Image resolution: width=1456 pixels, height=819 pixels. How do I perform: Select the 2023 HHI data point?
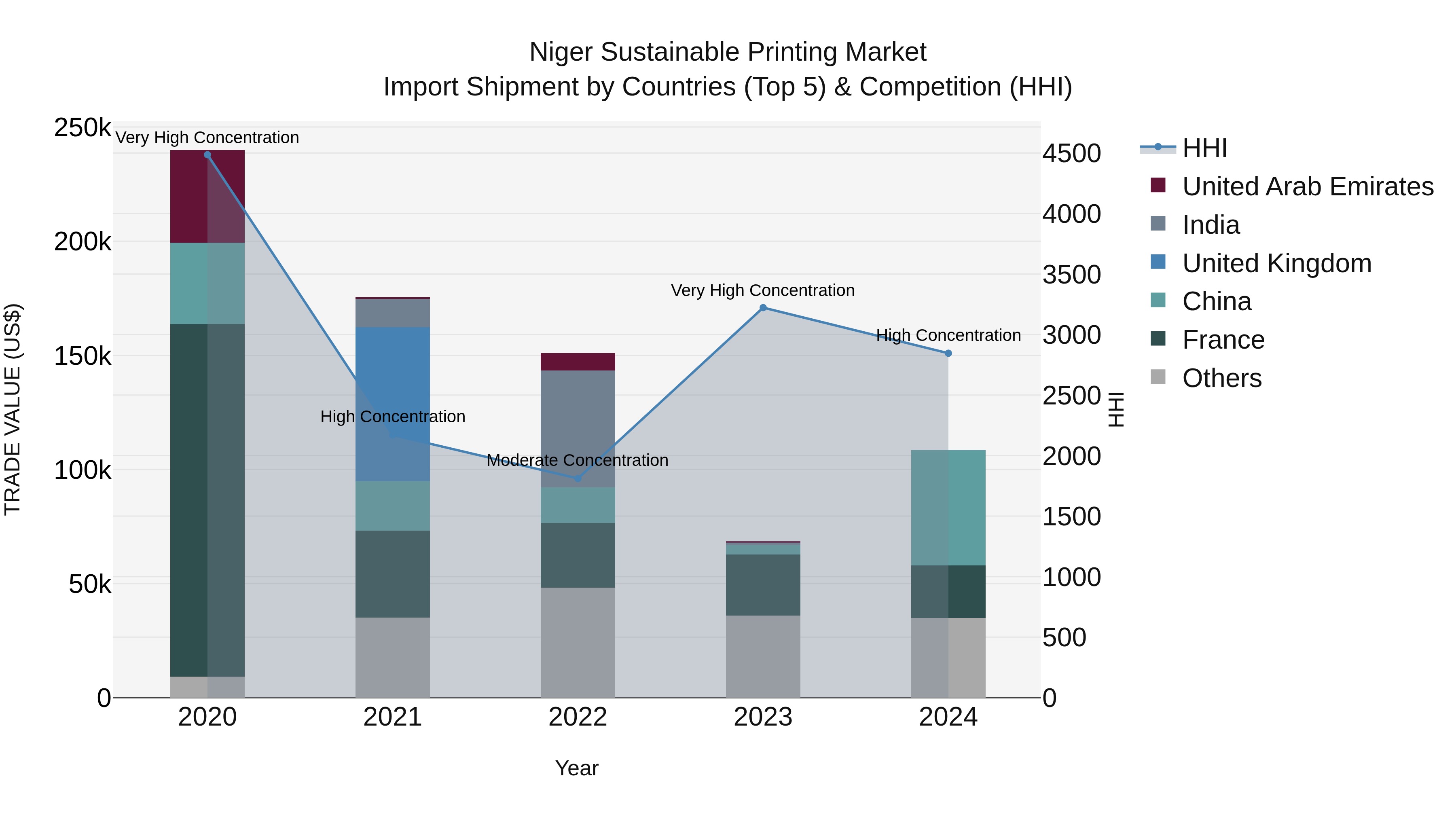point(763,308)
